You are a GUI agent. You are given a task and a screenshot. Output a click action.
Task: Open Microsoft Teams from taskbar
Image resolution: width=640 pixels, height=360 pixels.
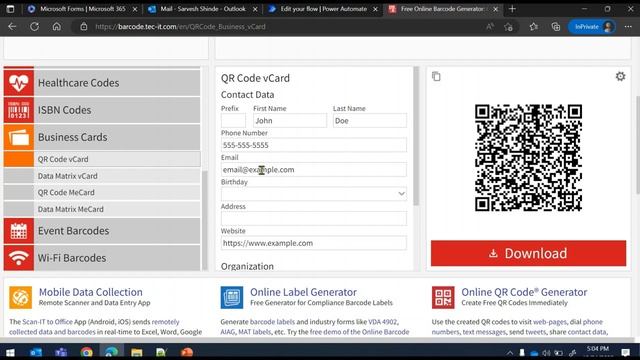click(x=61, y=352)
